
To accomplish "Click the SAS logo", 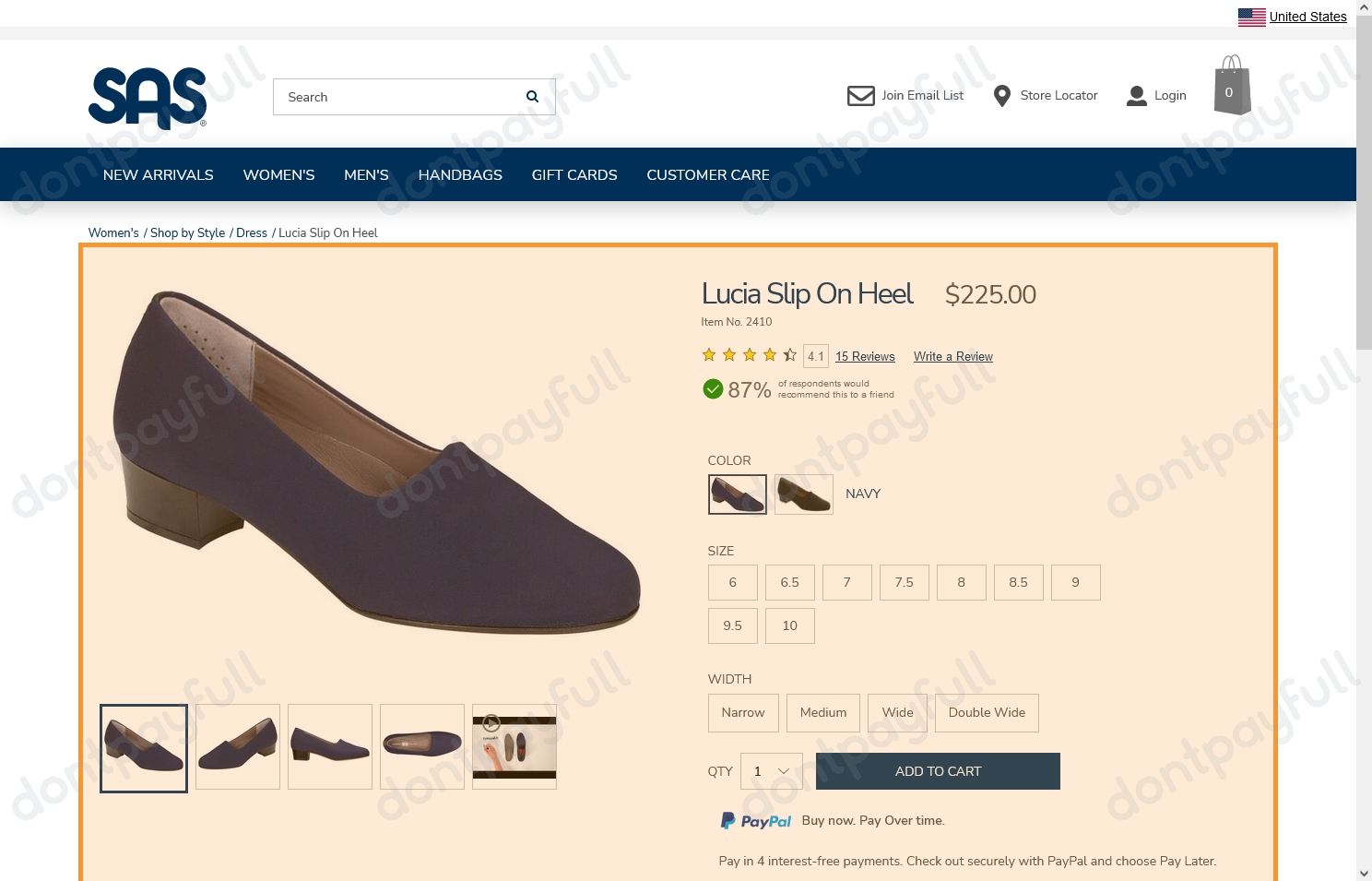I will click(x=148, y=98).
